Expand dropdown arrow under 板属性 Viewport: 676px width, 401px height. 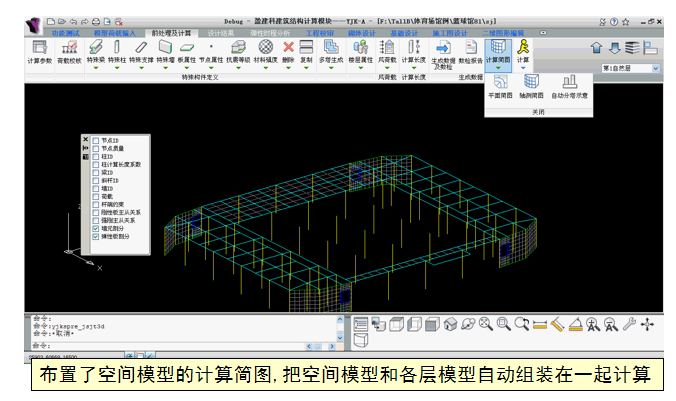tap(187, 68)
